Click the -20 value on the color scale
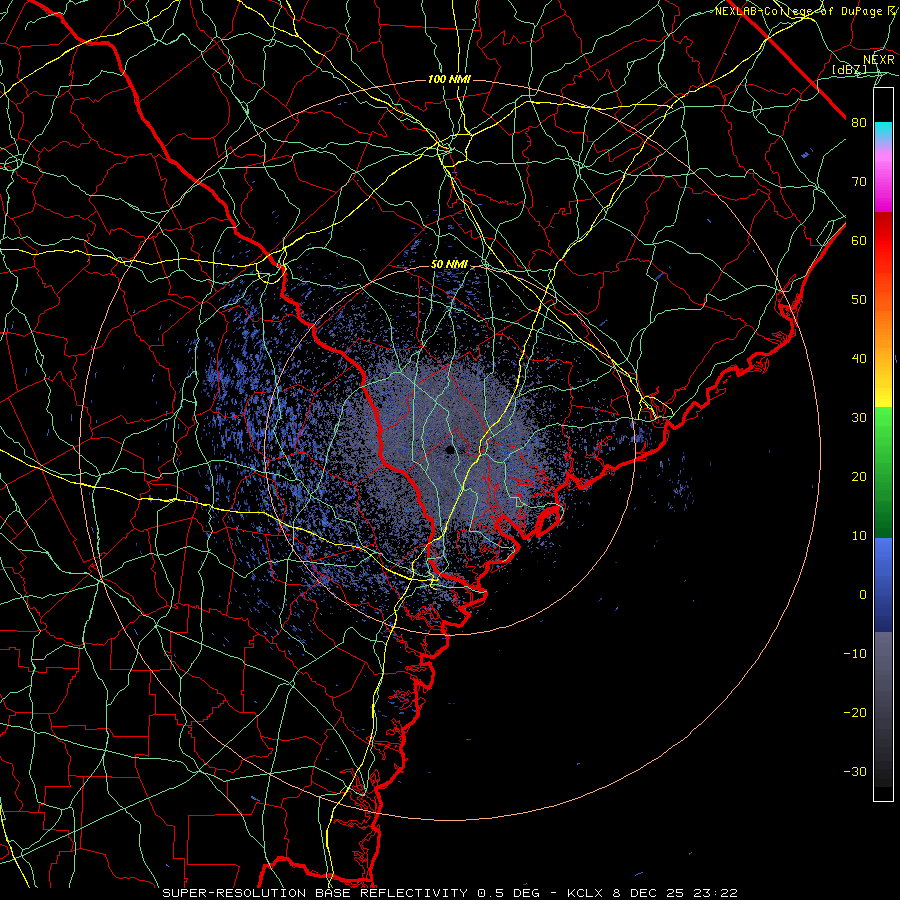The width and height of the screenshot is (900, 900). (x=855, y=713)
